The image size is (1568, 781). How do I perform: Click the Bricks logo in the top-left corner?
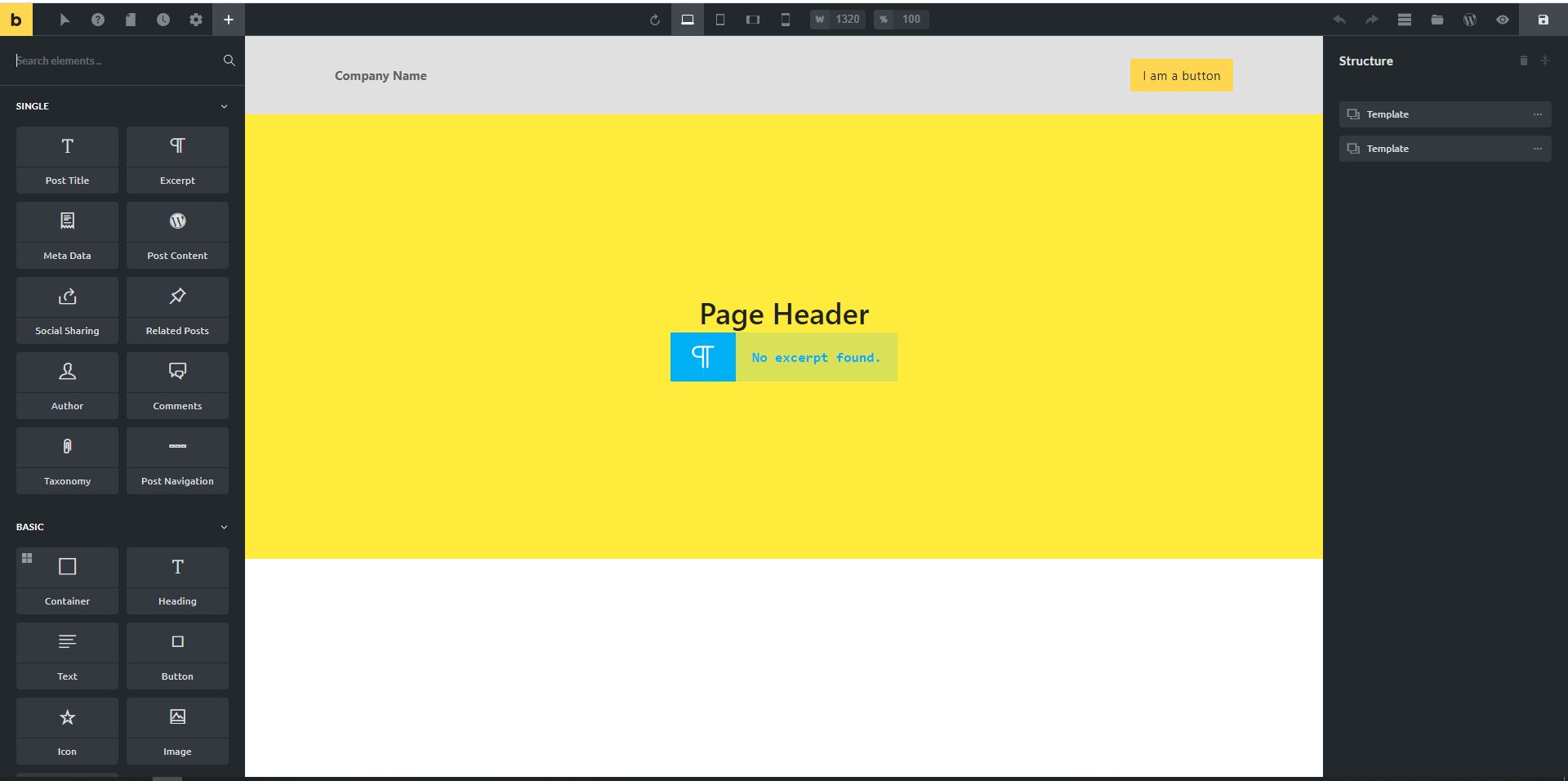point(16,20)
